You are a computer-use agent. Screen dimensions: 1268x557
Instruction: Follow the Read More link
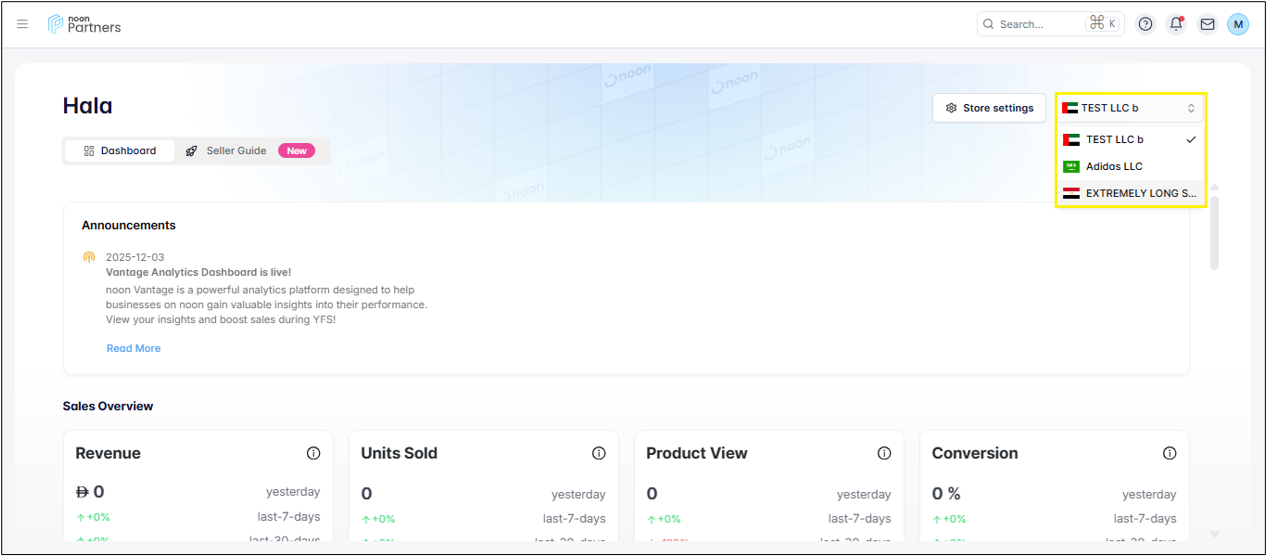click(133, 348)
